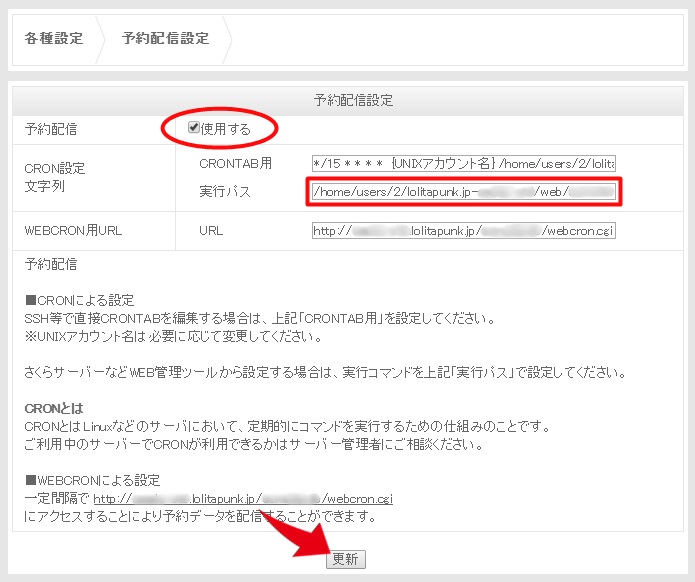This screenshot has height=582, width=695.
Task: Select the ■WEBCRONによる設定 heading
Action: point(93,480)
